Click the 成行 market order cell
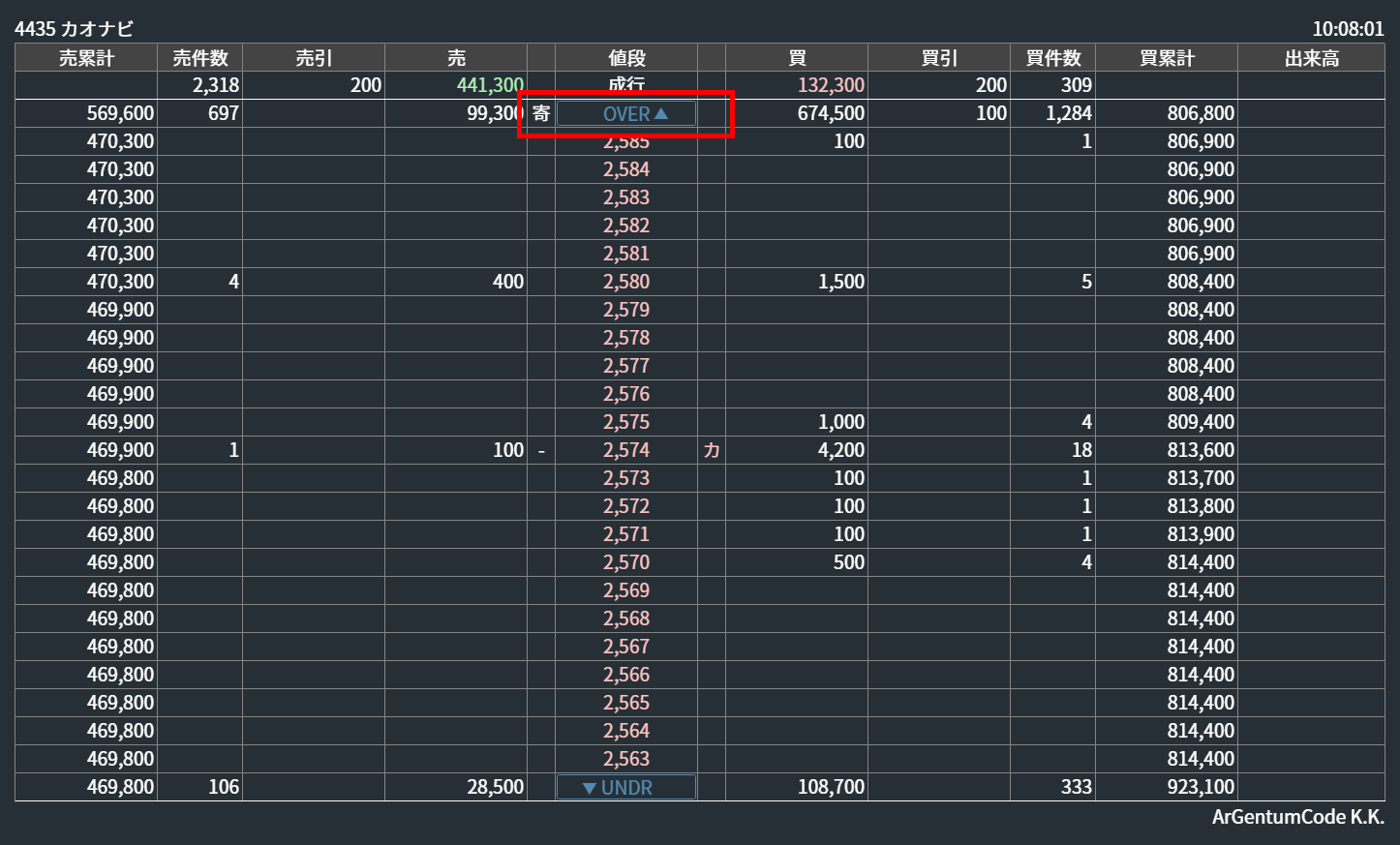1400x845 pixels. coord(626,85)
